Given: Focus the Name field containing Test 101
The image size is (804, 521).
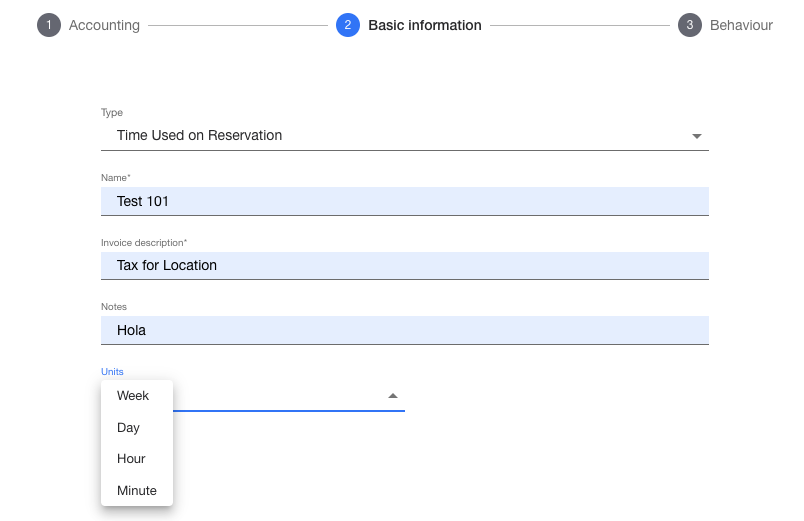Looking at the screenshot, I should pos(405,201).
